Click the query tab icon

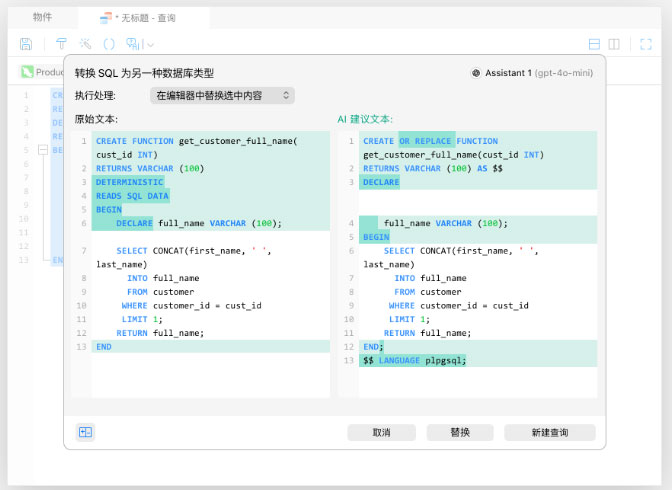tap(105, 18)
